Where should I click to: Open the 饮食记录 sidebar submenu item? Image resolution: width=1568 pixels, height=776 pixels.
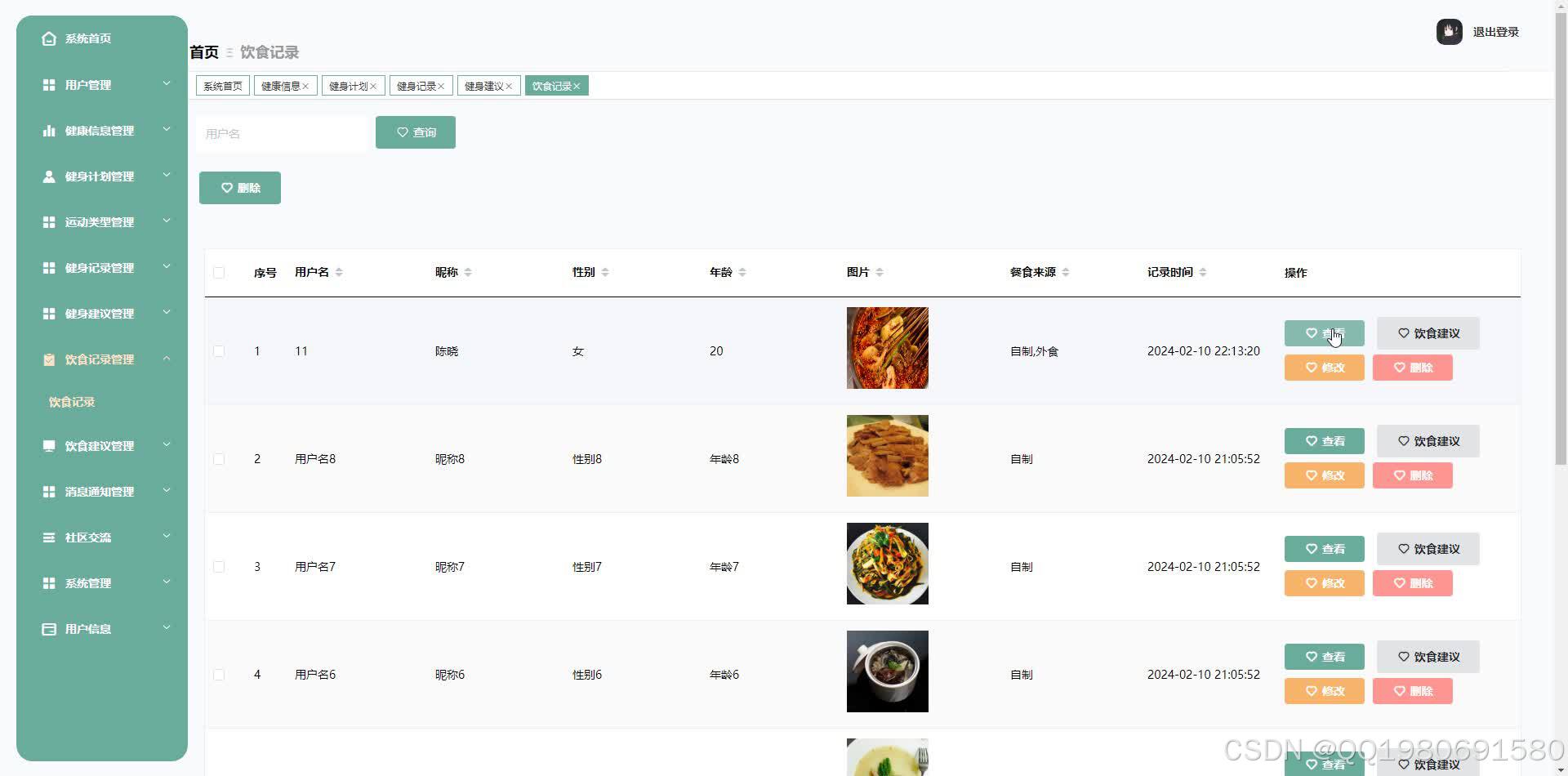coord(72,402)
